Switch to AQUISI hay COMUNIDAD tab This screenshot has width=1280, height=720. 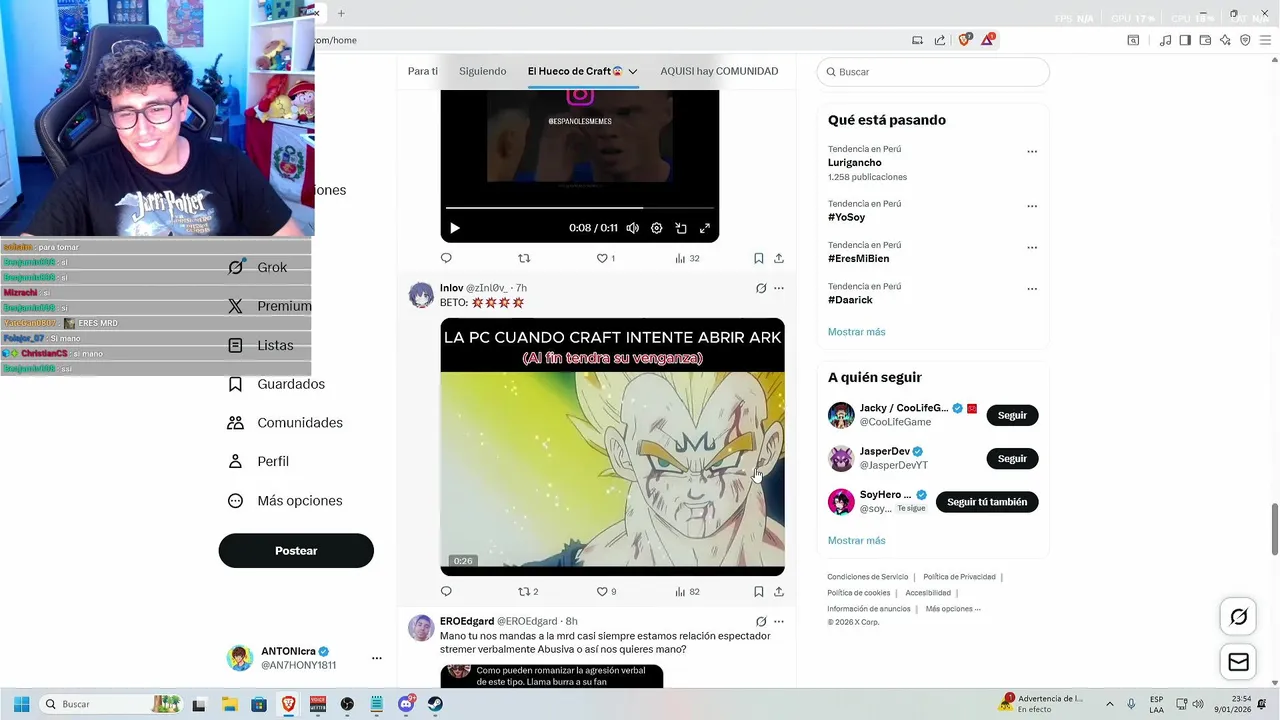pos(719,71)
